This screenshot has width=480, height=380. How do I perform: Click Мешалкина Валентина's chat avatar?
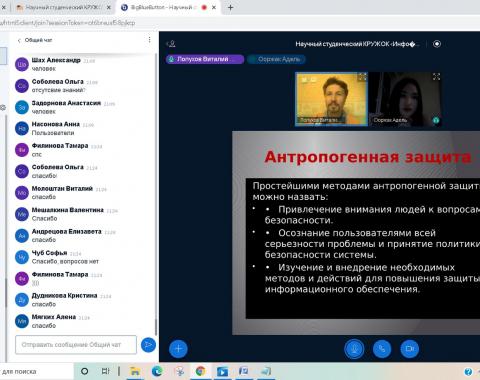click(22, 214)
